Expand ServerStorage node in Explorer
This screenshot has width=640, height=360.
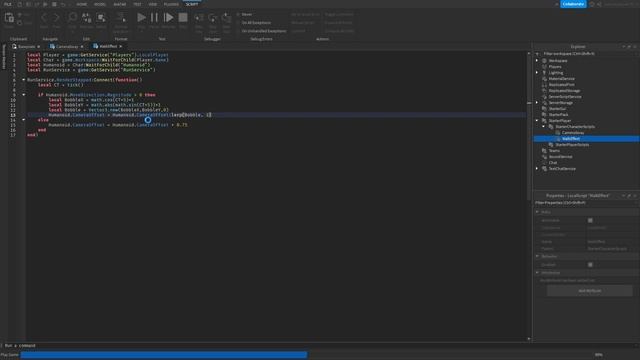537,103
